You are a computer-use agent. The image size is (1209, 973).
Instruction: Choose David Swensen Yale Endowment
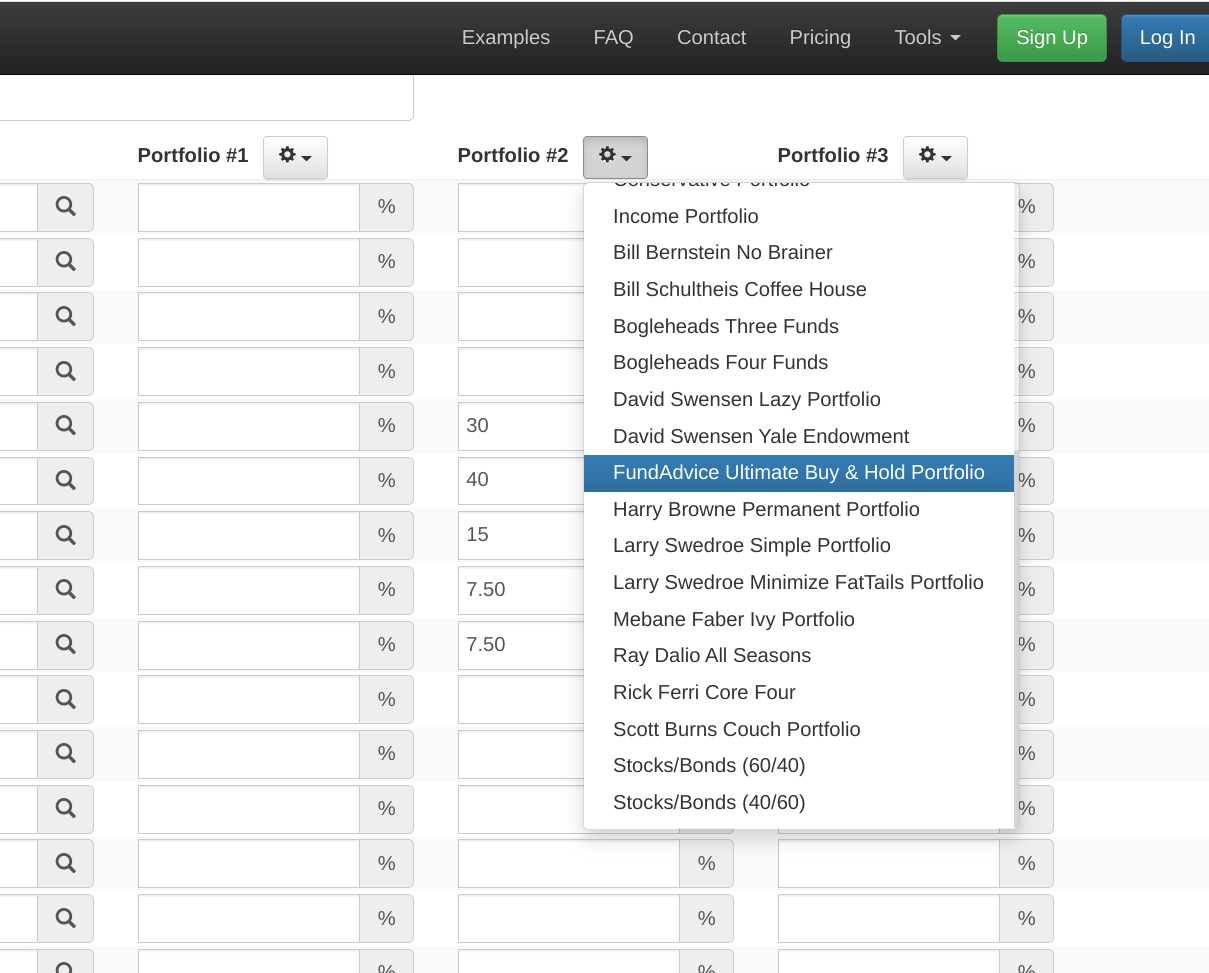(799, 436)
